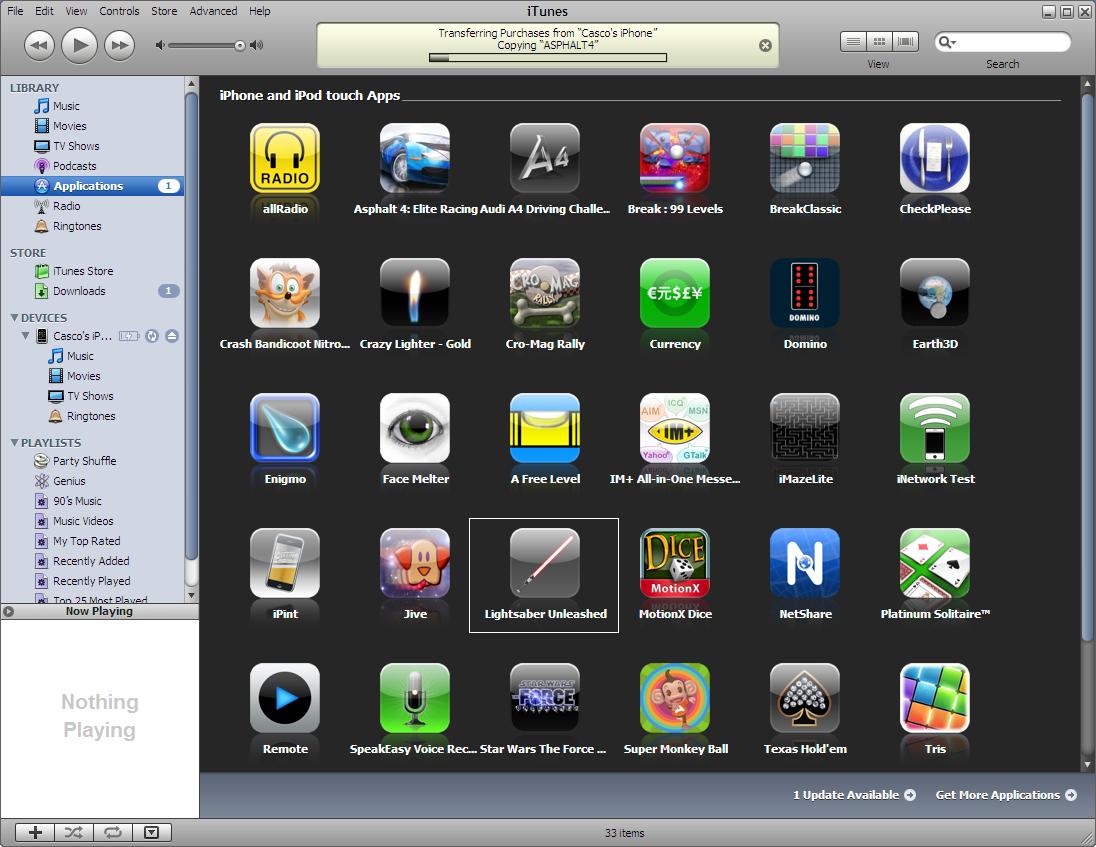Select Crash Bandicoot Nitro app icon

[285, 293]
